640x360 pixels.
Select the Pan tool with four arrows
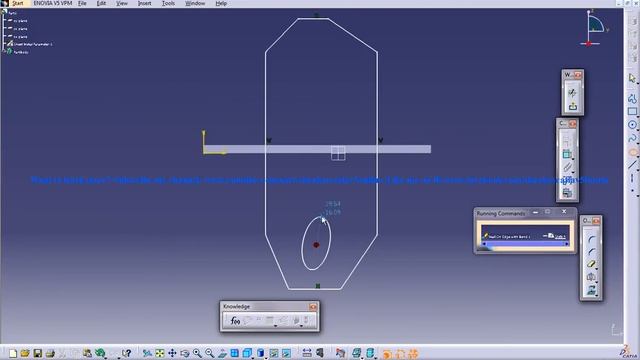coord(172,353)
